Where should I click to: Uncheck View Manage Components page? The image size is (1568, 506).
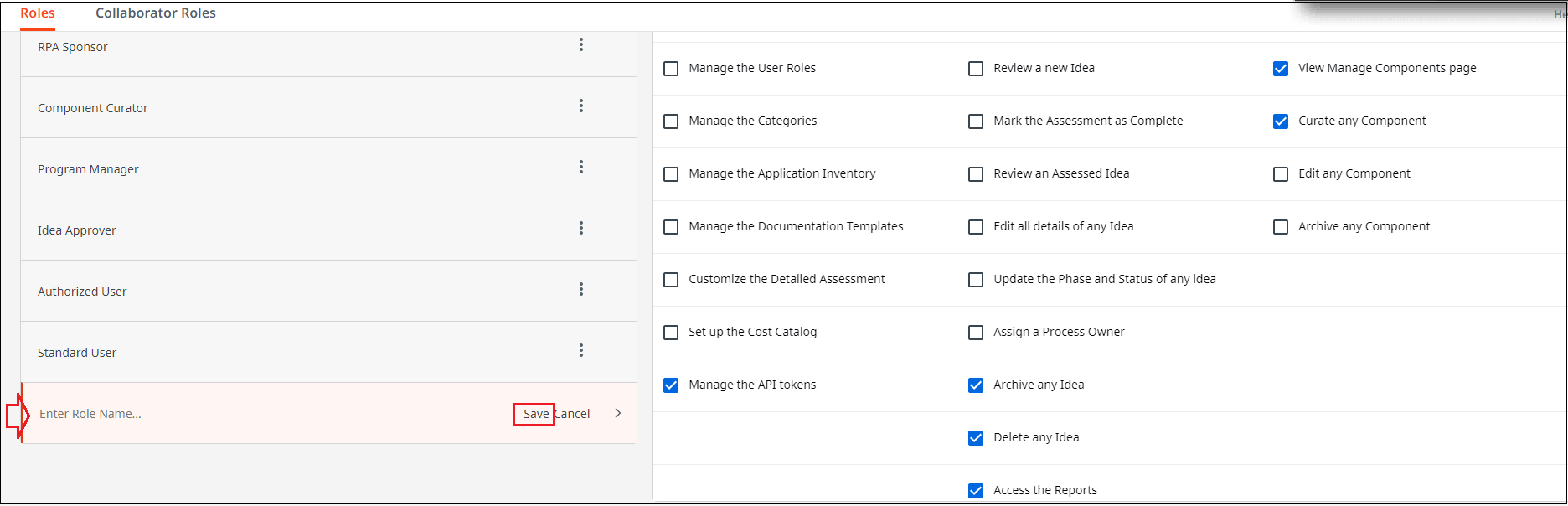pos(1281,69)
